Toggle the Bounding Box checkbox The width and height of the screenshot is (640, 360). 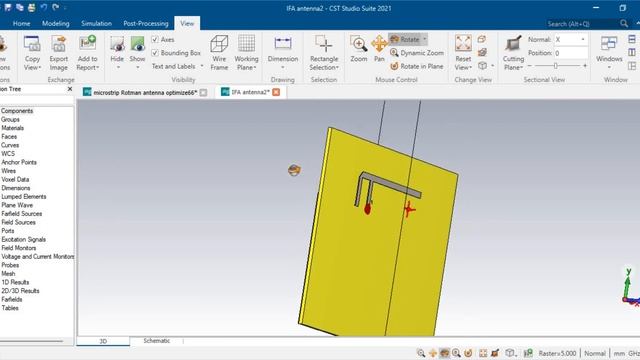click(x=155, y=53)
